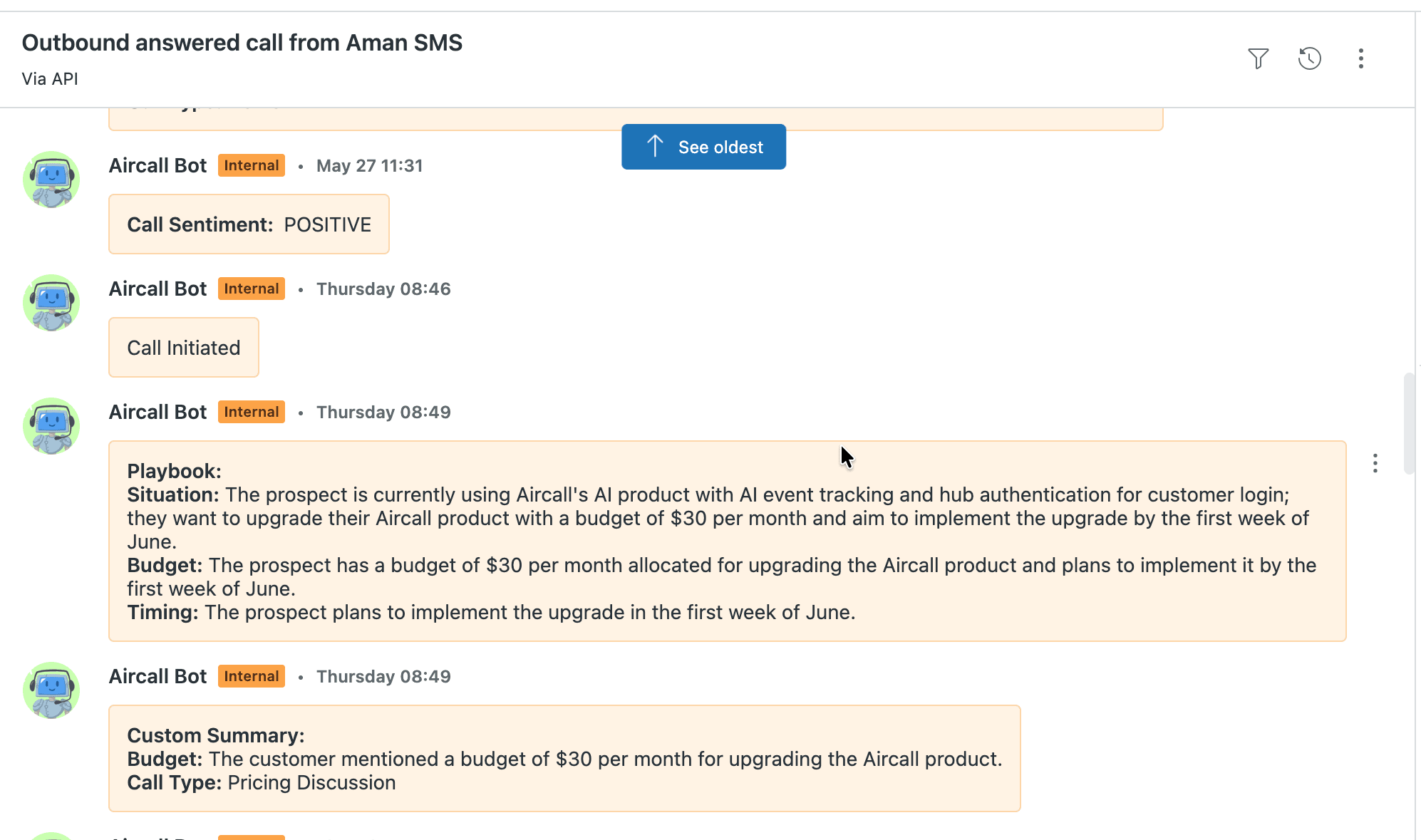Click Internal badge on the Playbook comment
Viewport: 1421px width, 840px height.
pyautogui.click(x=252, y=412)
